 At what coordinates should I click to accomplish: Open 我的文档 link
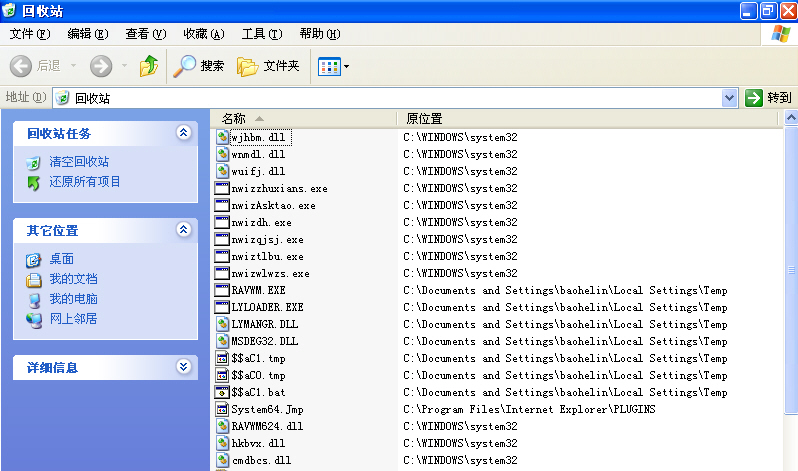click(x=73, y=279)
